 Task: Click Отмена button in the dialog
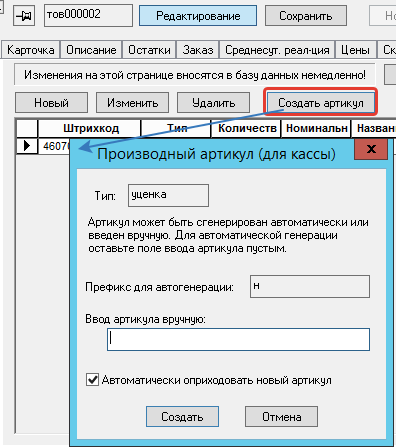(281, 417)
